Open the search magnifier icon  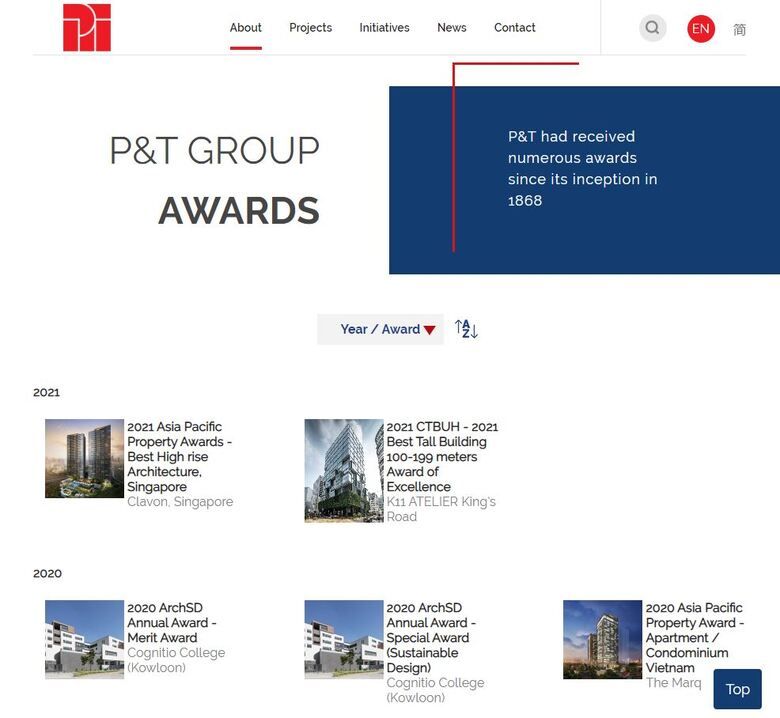coord(652,28)
